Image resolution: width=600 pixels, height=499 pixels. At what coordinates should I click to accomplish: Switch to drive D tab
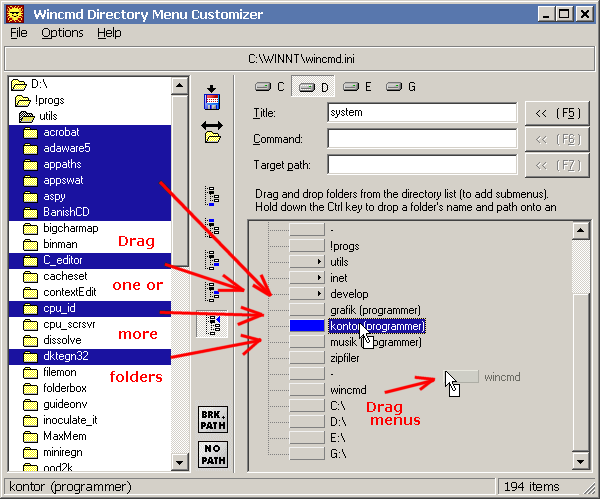click(x=313, y=87)
